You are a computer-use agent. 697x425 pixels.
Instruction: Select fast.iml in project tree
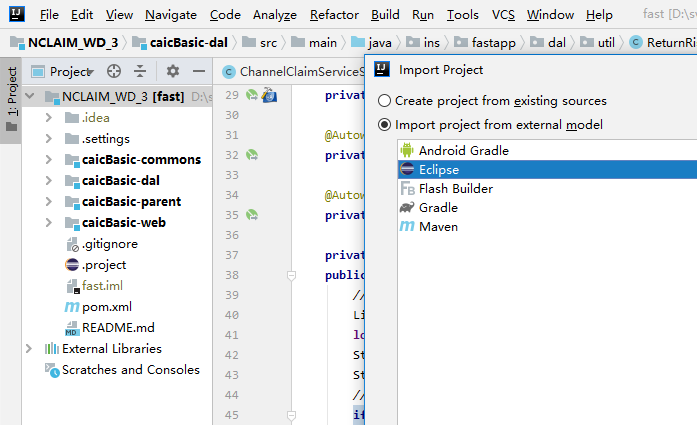102,286
